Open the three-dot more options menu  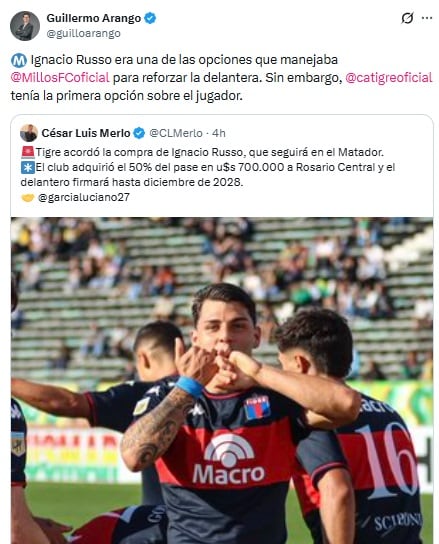(x=427, y=18)
